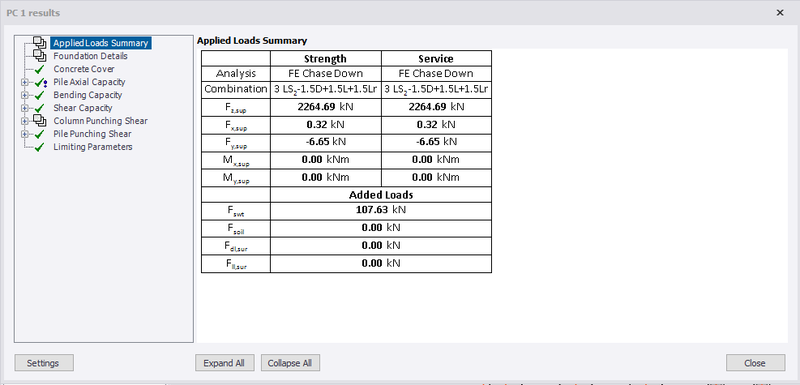The width and height of the screenshot is (800, 385).
Task: Open the Settings button
Action: 44,363
